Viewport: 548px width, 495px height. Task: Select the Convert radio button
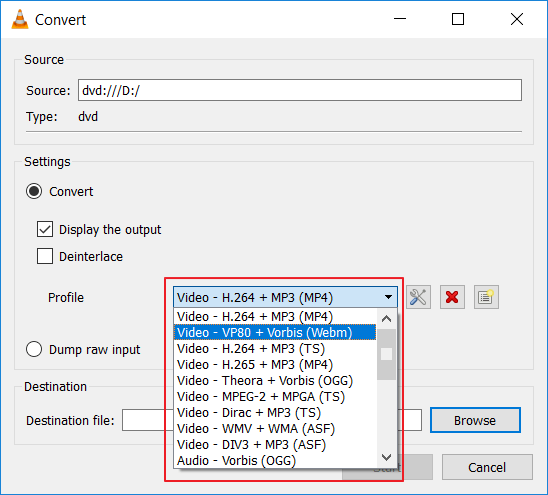point(34,191)
